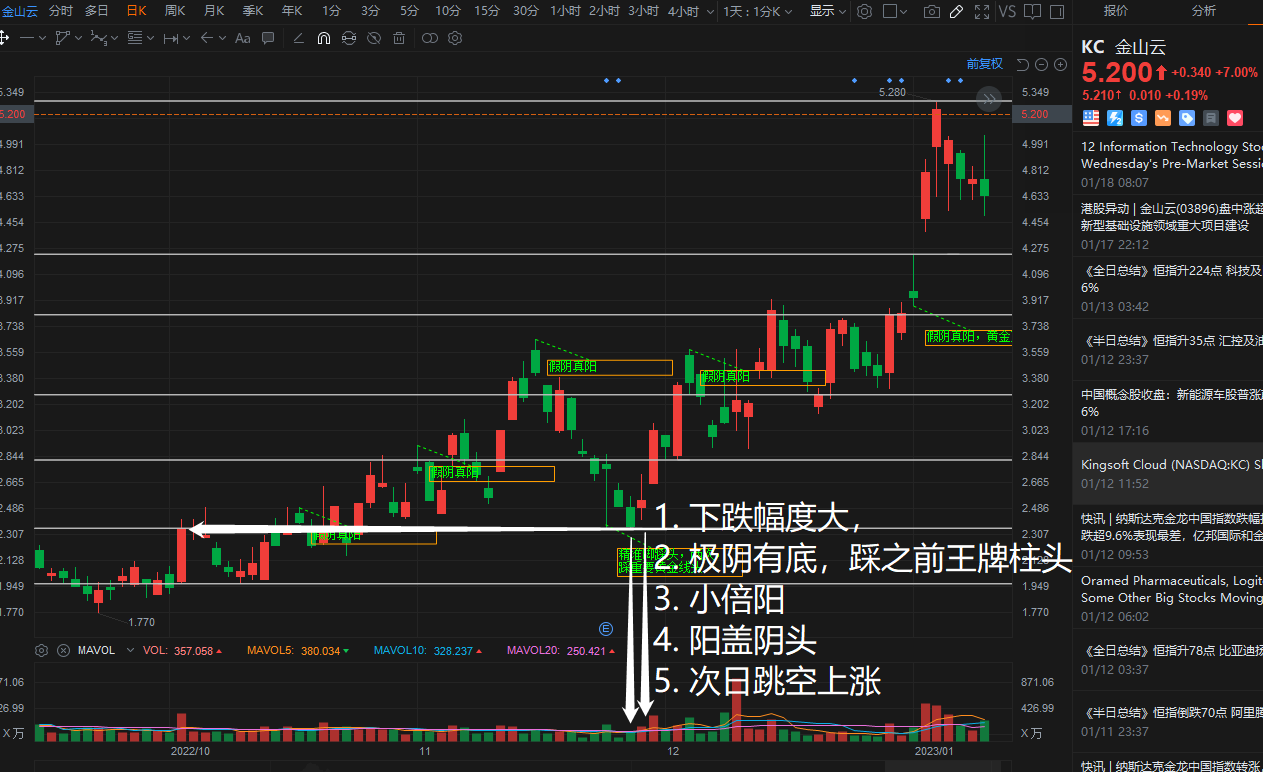1263x772 pixels.
Task: Open VS stock comparison
Action: 1007,11
